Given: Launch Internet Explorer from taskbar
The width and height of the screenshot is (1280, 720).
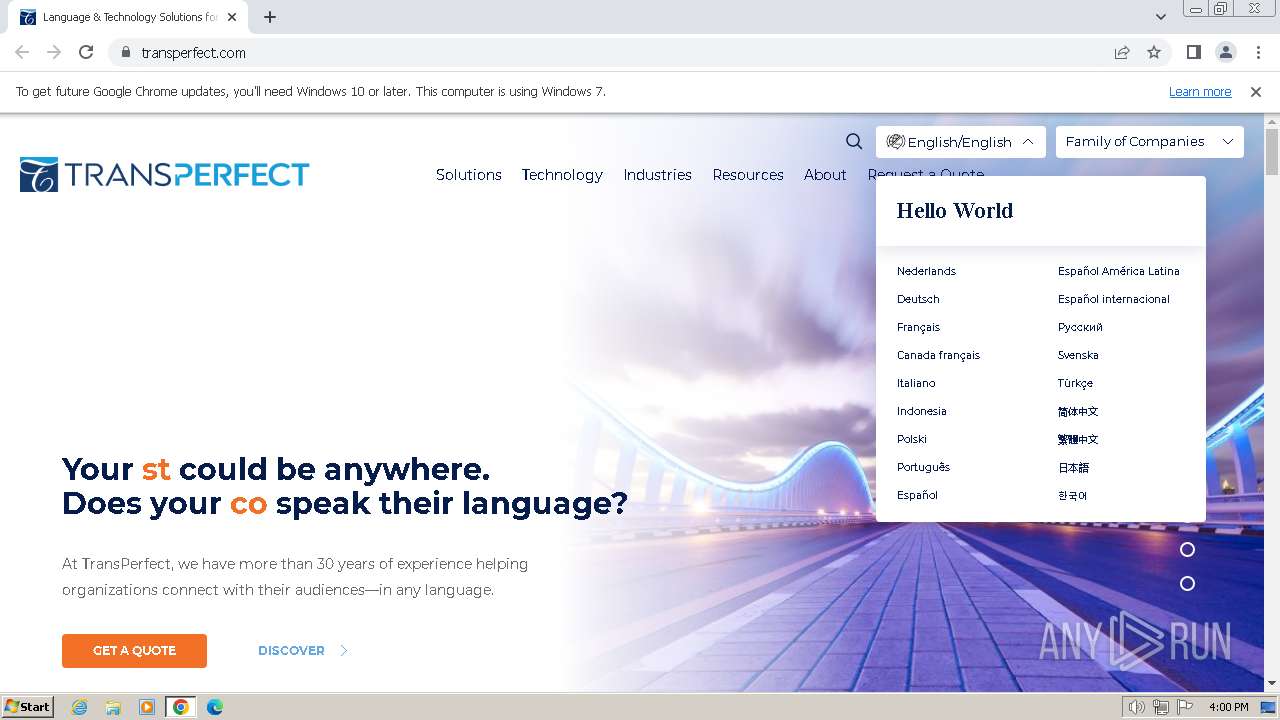Looking at the screenshot, I should [x=80, y=707].
